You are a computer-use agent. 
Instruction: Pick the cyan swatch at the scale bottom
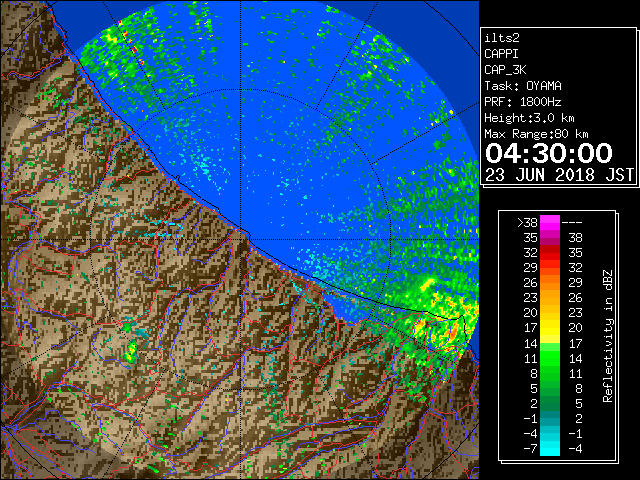pos(550,449)
